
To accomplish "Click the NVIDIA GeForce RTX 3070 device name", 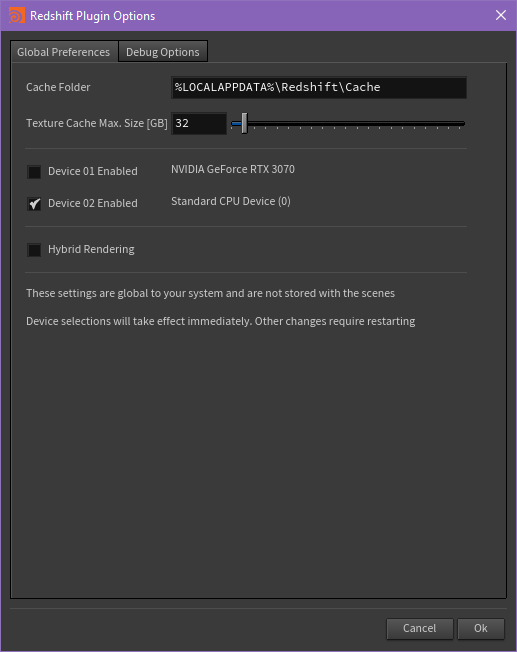I will coord(233,169).
